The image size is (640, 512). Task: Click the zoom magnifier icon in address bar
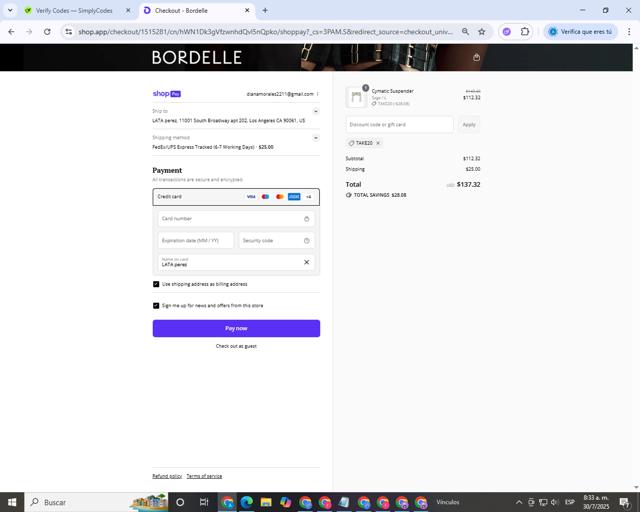(465, 31)
